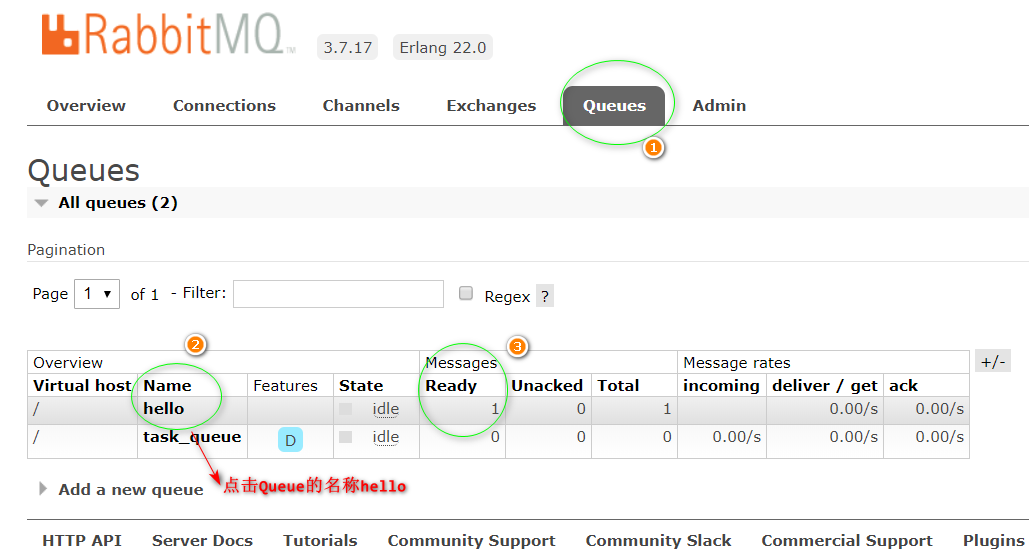Viewport: 1029px width, 556px height.
Task: Click the incoming rate 0.00/s for task_queue
Action: (x=736, y=437)
